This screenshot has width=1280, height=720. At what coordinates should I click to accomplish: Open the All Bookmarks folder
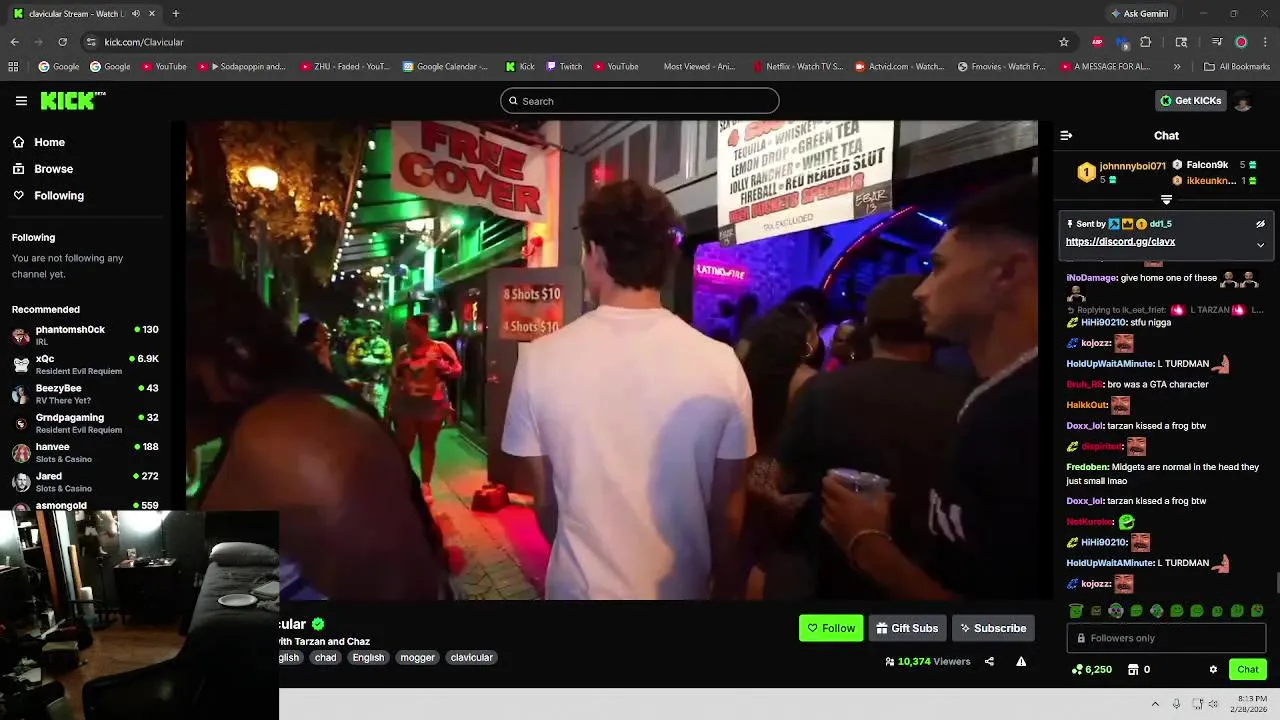tap(1237, 67)
